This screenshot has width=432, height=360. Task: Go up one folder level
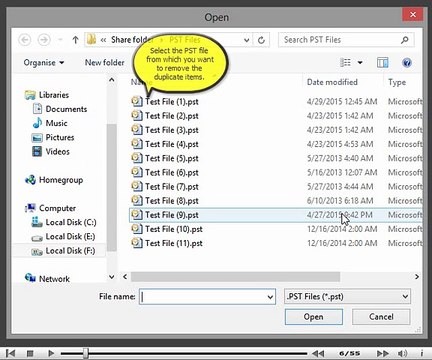tap(75, 40)
